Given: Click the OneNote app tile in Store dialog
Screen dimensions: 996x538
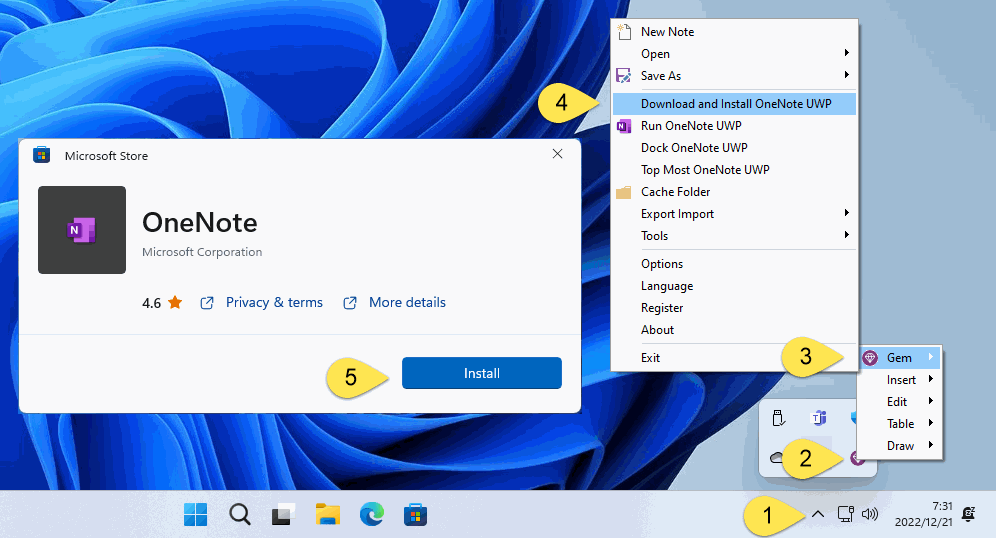Looking at the screenshot, I should [82, 230].
